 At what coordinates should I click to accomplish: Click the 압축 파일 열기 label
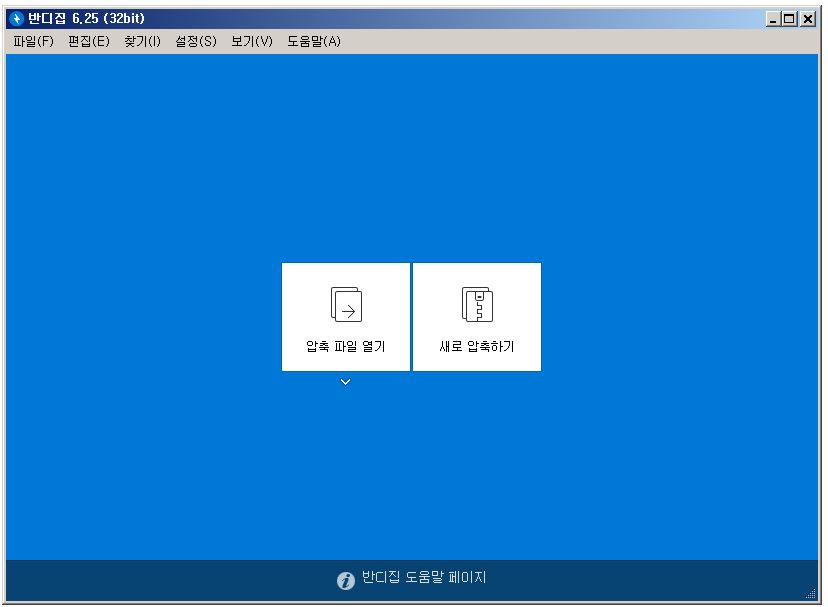point(346,347)
